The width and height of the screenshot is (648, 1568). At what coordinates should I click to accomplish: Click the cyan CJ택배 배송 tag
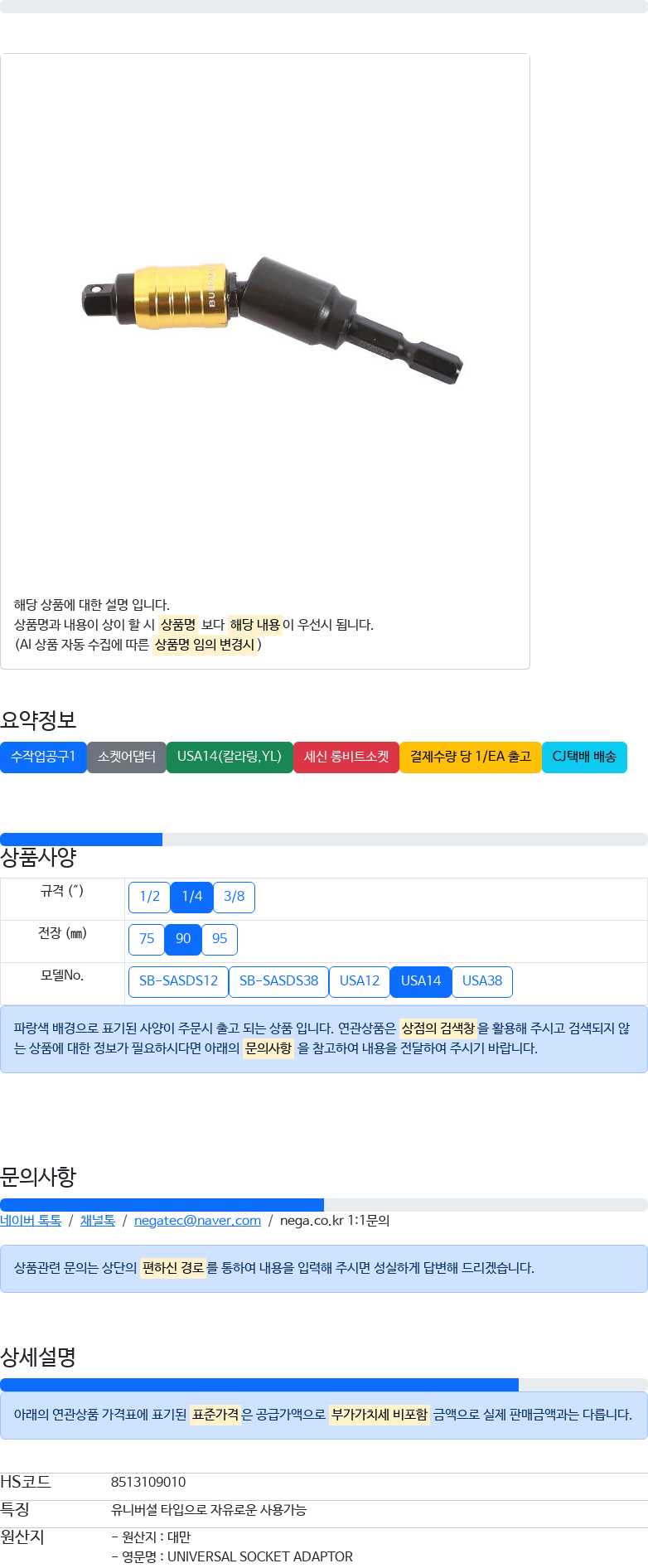pyautogui.click(x=584, y=757)
